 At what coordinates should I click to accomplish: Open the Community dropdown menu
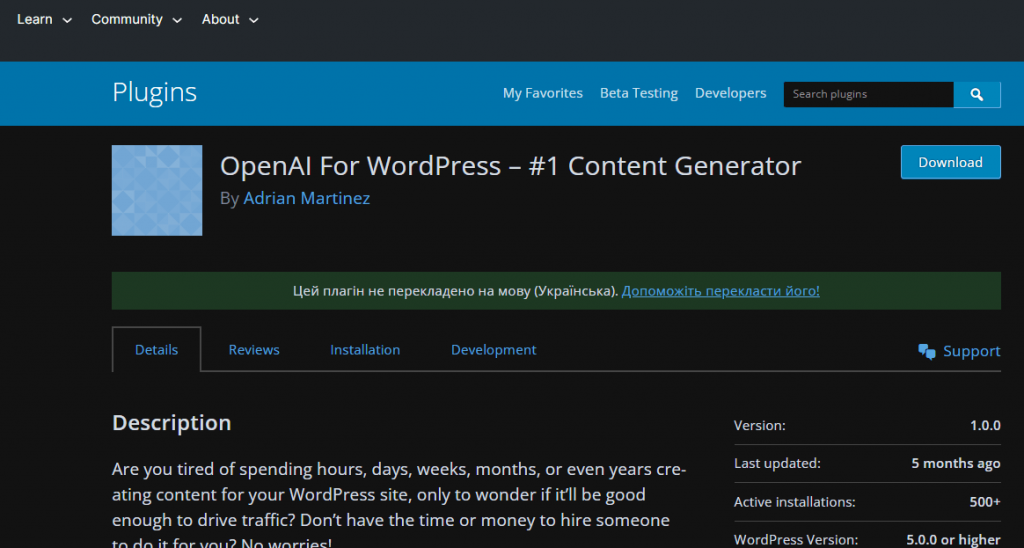click(x=137, y=20)
